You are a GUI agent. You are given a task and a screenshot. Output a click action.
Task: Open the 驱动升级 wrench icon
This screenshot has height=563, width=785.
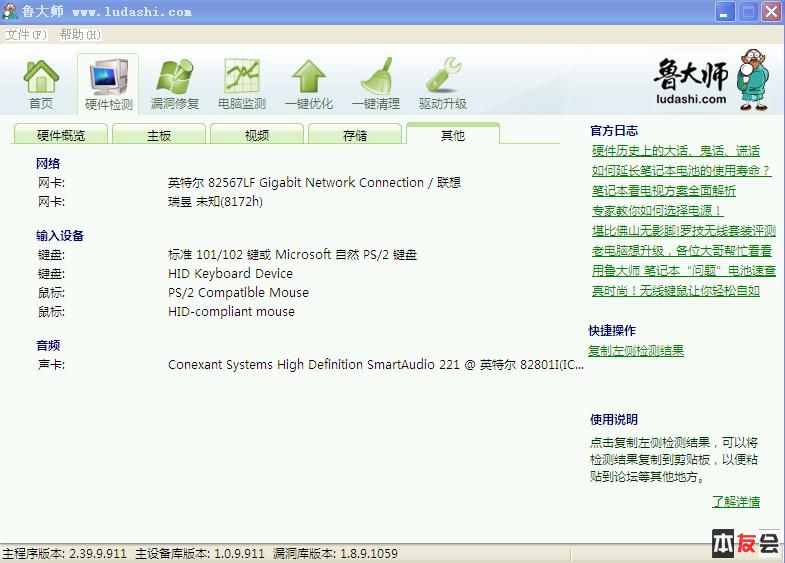point(443,84)
